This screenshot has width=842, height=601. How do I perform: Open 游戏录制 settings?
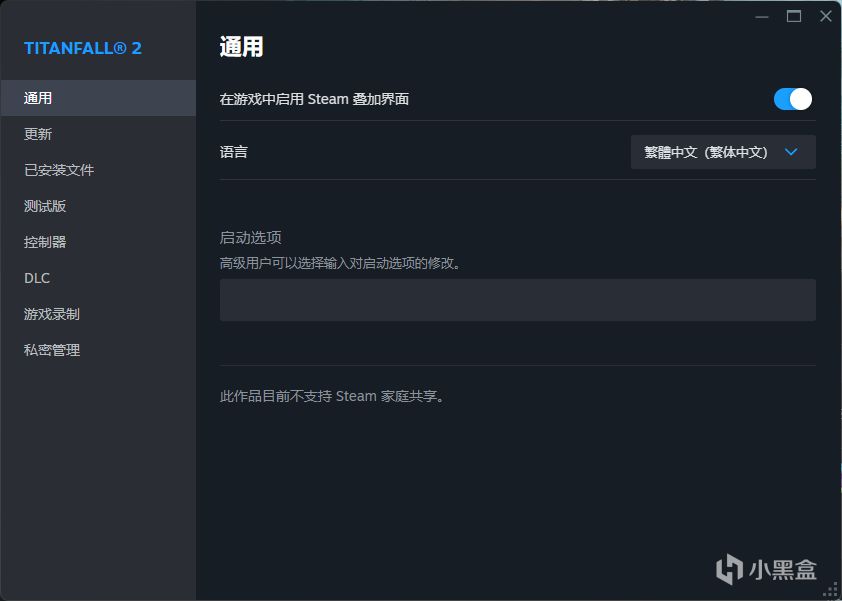tap(98, 314)
